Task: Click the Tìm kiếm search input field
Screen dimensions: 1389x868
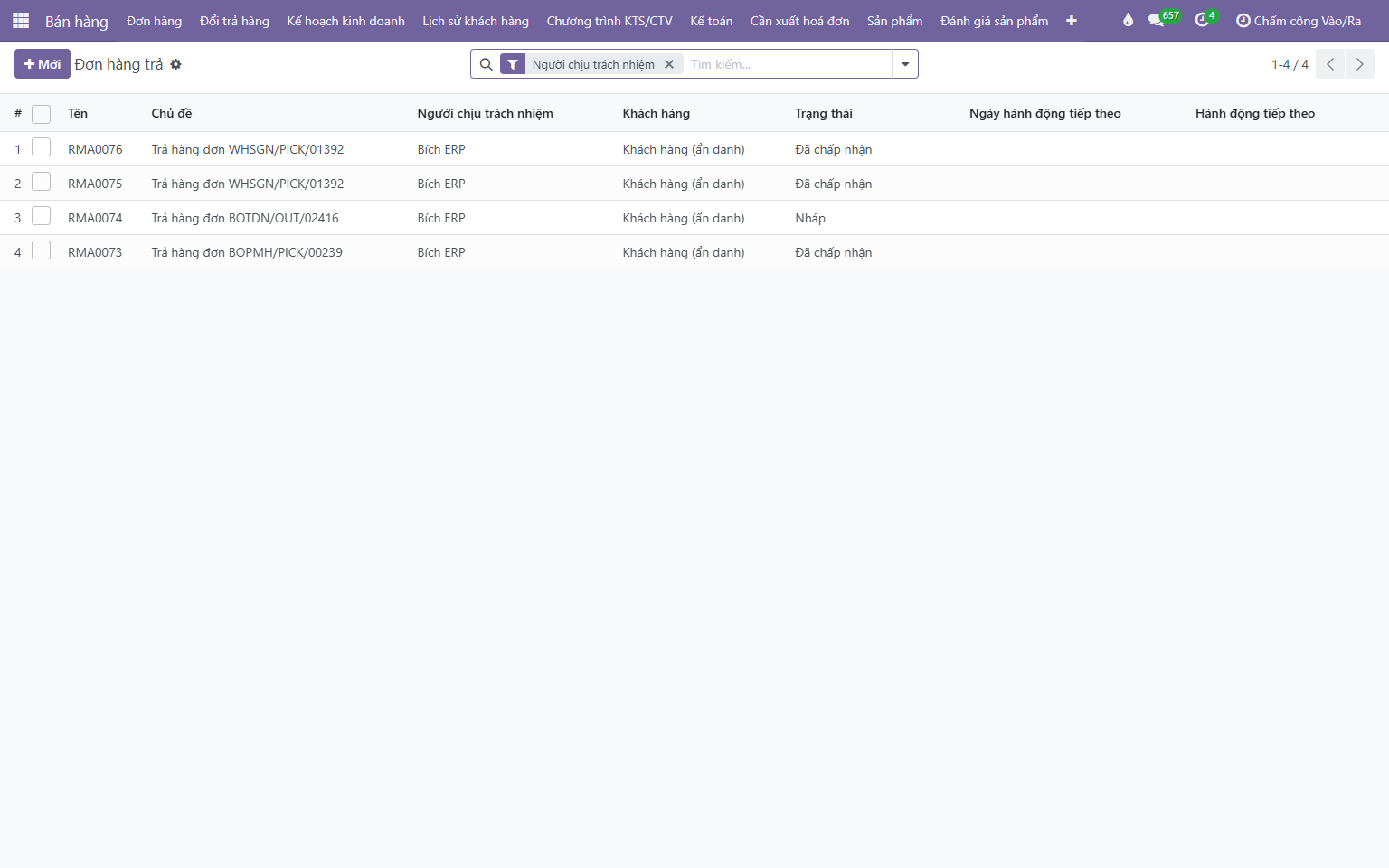Action: pos(789,64)
